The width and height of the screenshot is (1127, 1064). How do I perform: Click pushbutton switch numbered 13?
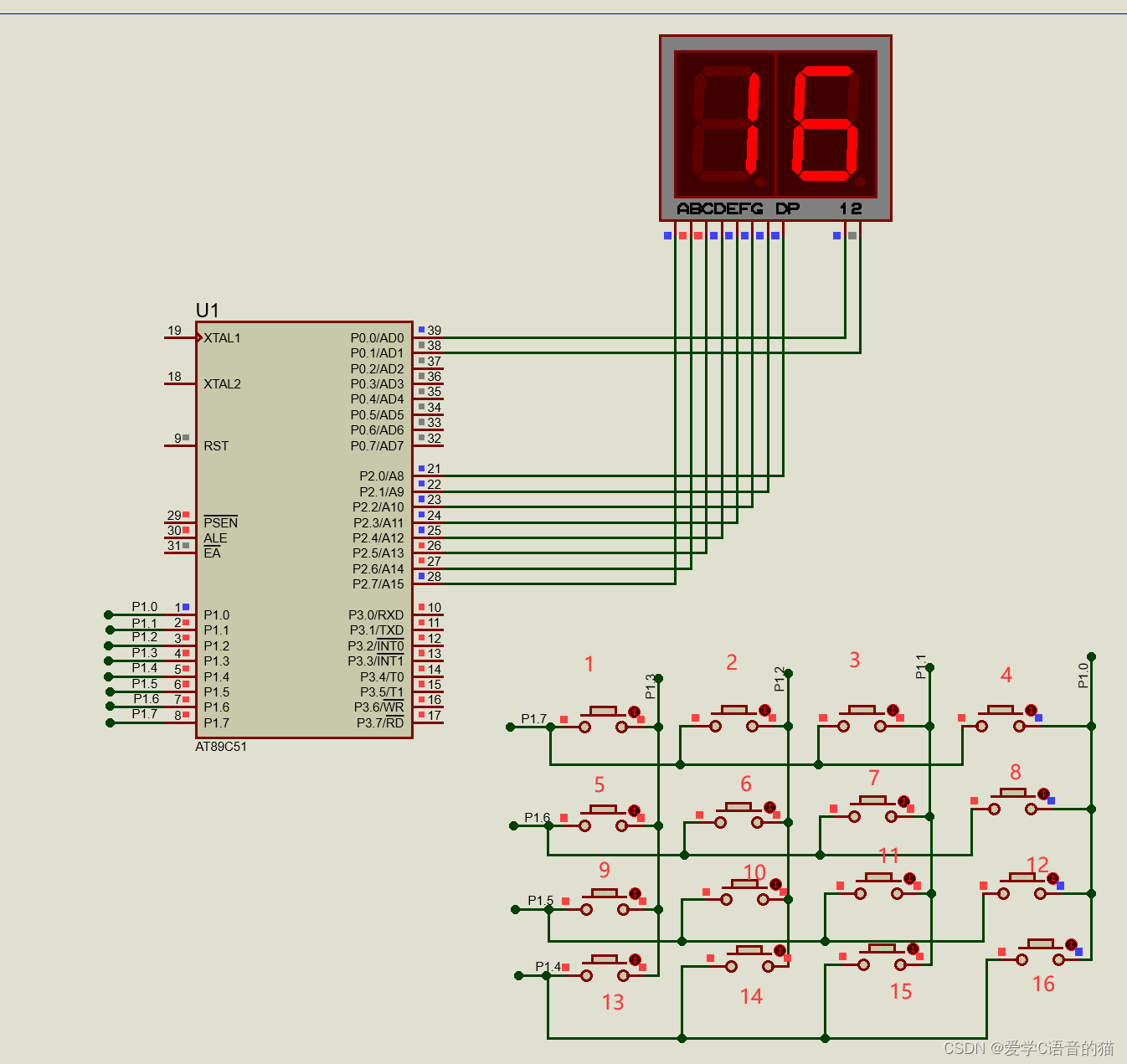click(x=605, y=968)
